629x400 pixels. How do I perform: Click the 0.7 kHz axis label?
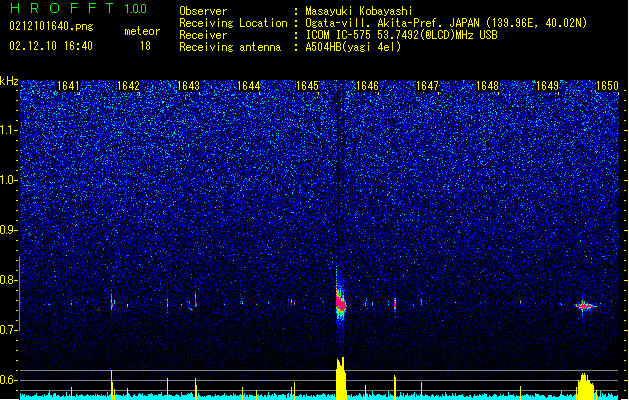(x=9, y=330)
